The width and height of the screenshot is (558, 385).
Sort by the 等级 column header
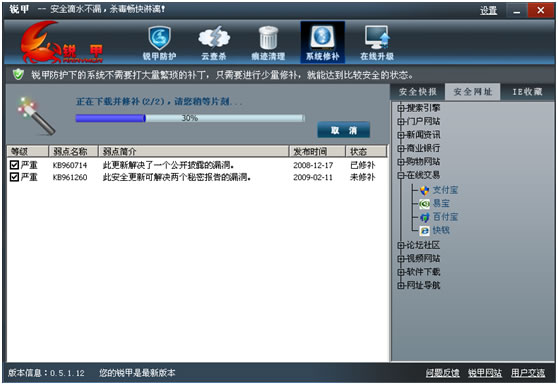coord(27,151)
